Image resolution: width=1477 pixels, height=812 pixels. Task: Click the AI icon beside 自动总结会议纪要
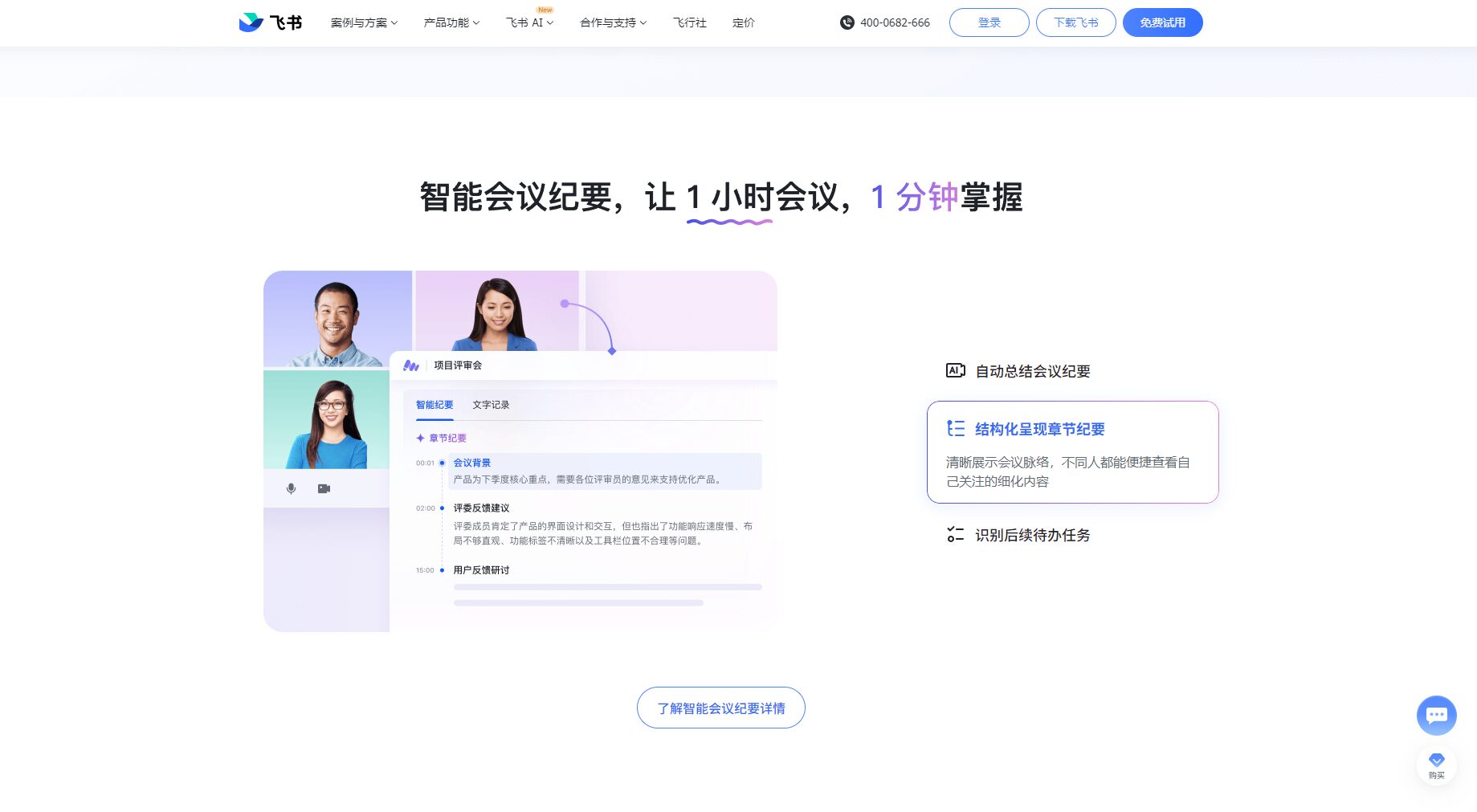(955, 370)
